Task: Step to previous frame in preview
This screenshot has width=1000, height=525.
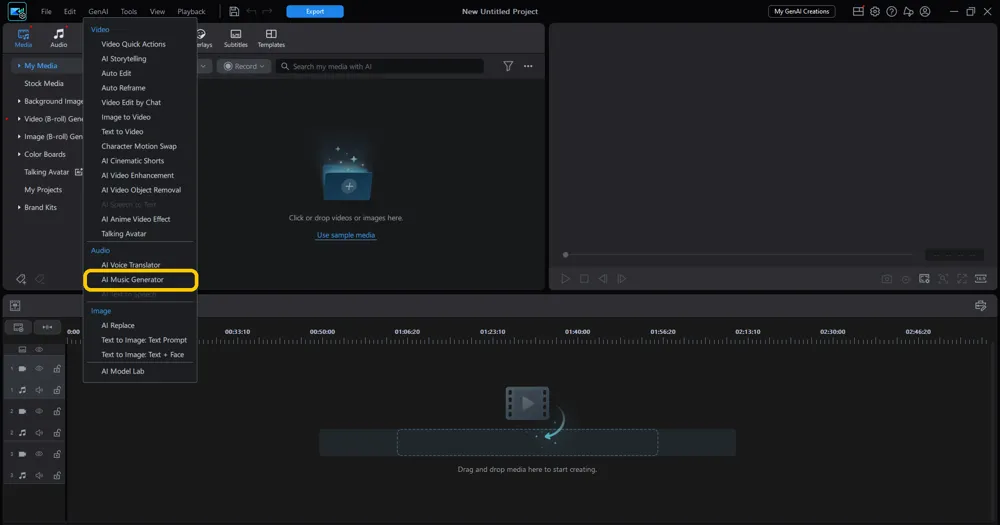Action: 603,279
